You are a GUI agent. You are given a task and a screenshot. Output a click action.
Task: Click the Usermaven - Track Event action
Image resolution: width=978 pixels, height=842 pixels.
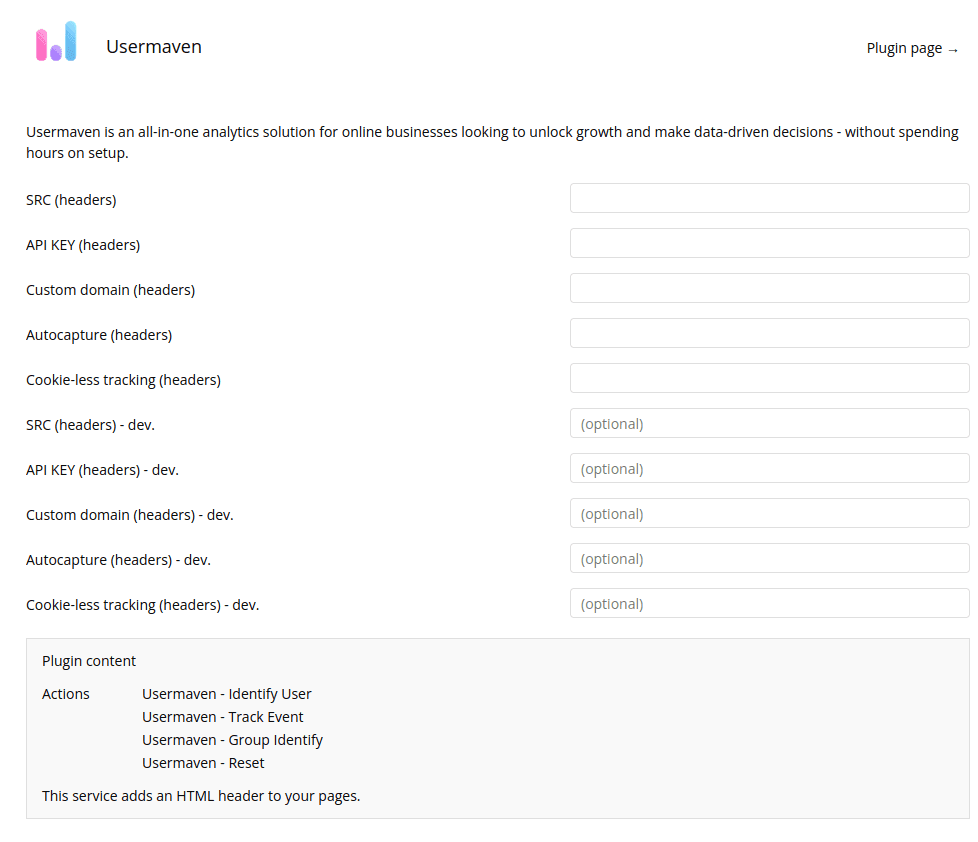pyautogui.click(x=223, y=717)
